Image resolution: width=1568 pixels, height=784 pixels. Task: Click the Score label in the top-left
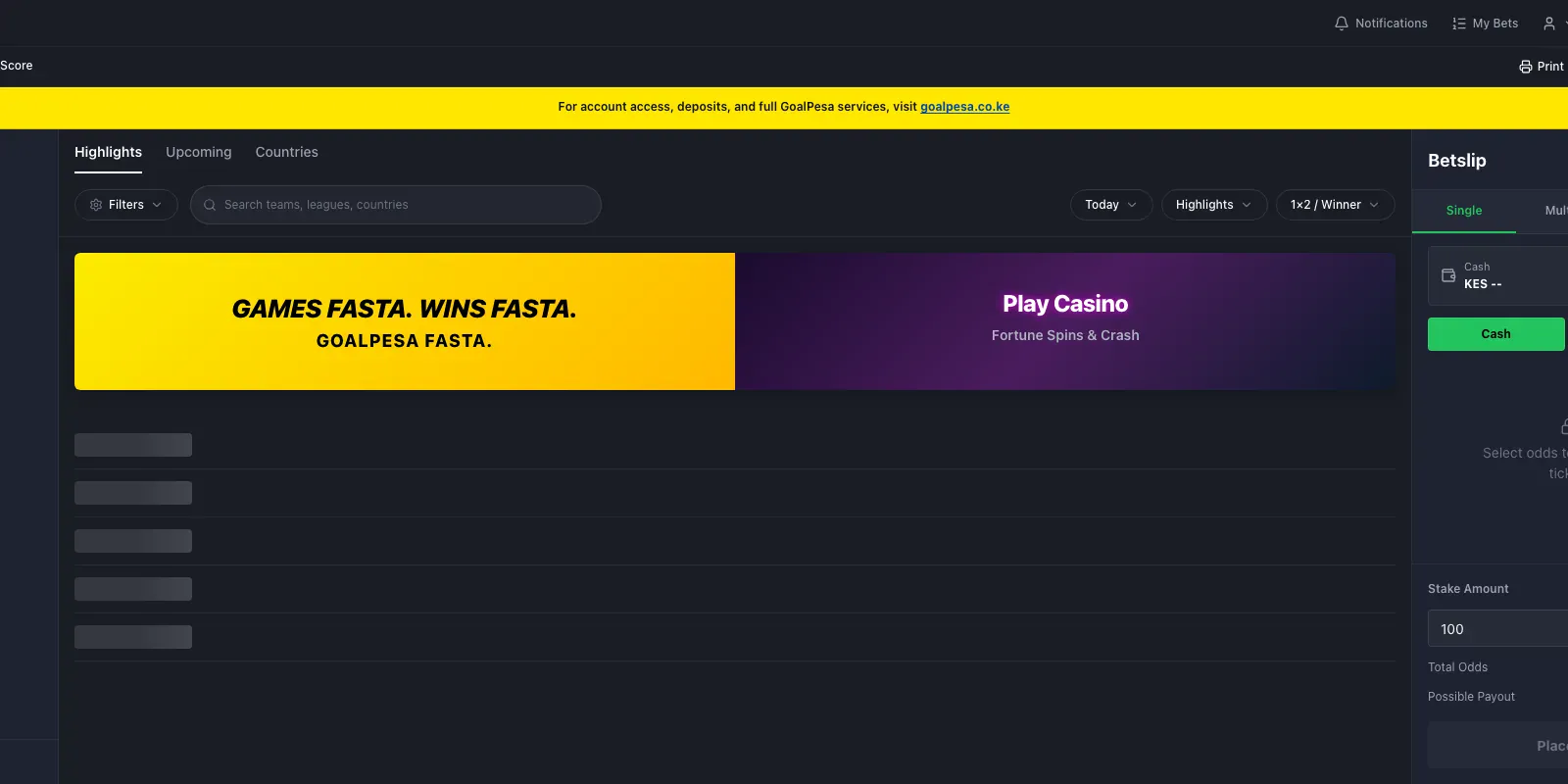tap(17, 66)
